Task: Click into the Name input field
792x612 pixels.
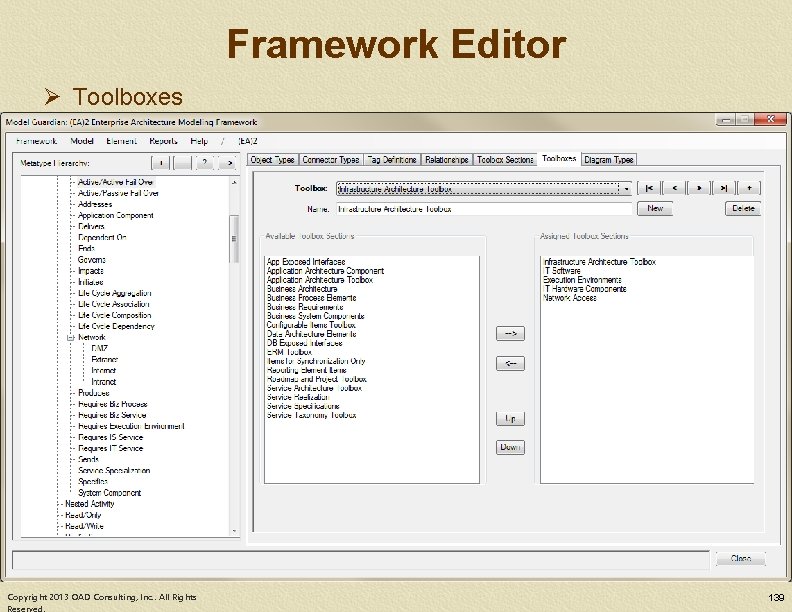Action: [x=484, y=209]
